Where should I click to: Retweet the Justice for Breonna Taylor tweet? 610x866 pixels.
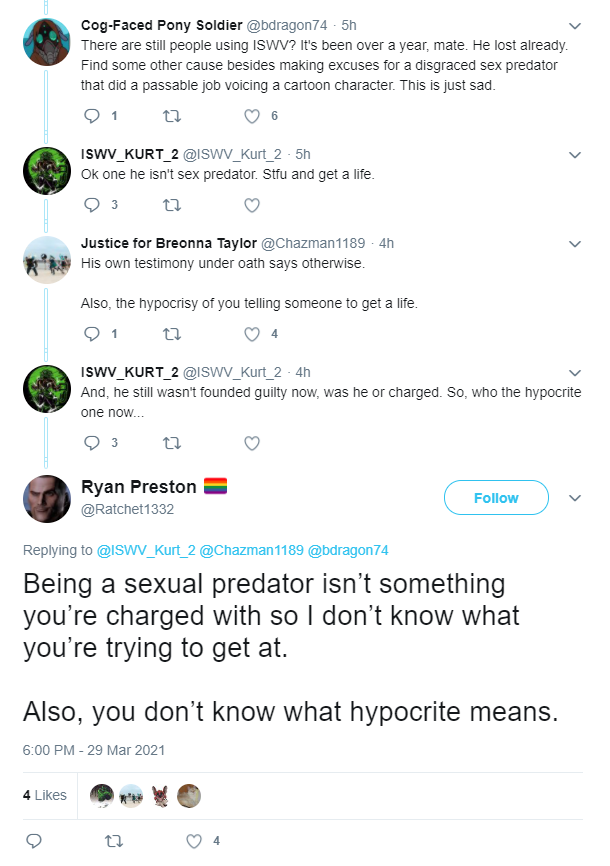coord(172,334)
